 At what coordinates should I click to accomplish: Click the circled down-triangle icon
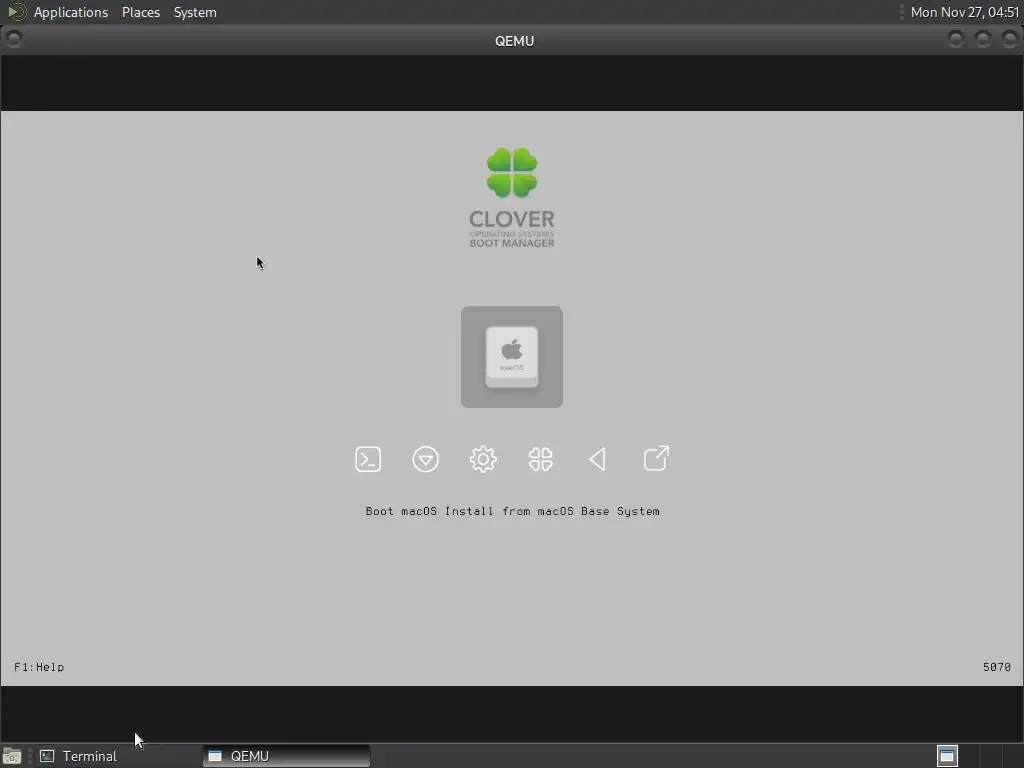[426, 459]
